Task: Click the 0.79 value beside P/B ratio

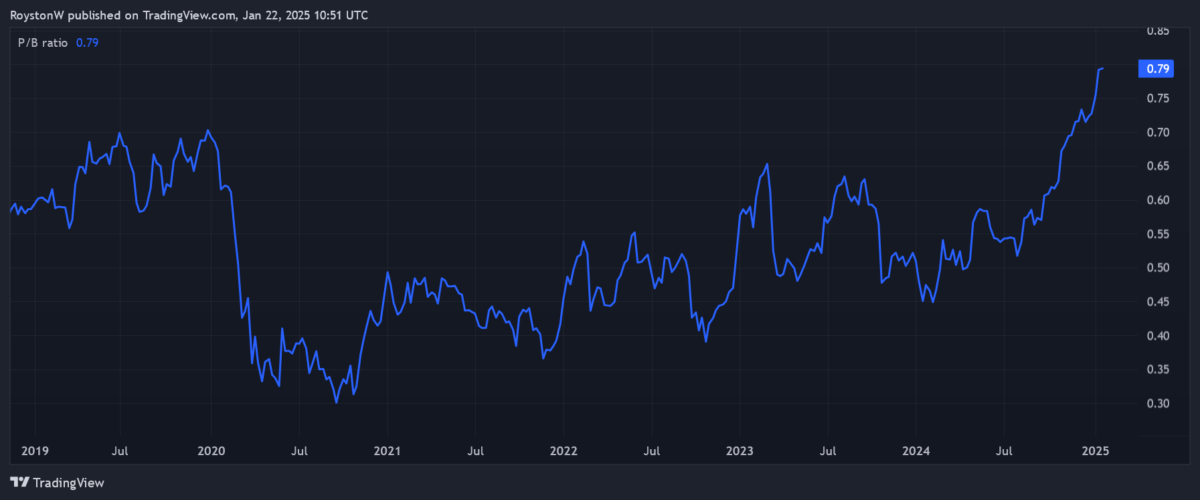Action: click(87, 42)
